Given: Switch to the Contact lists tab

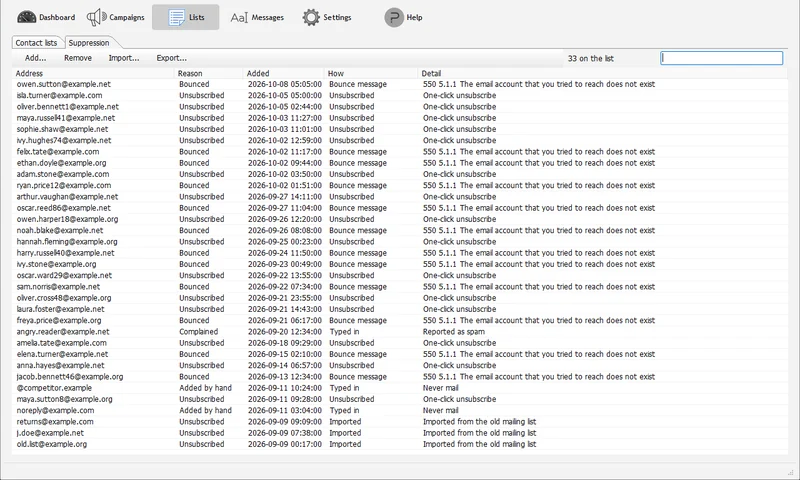Looking at the screenshot, I should pyautogui.click(x=36, y=43).
